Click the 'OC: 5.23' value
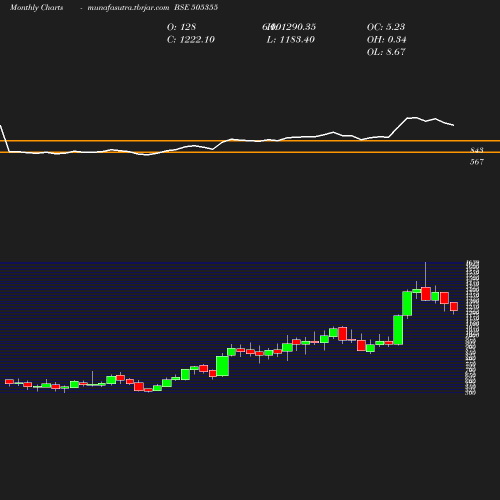 pyautogui.click(x=386, y=27)
